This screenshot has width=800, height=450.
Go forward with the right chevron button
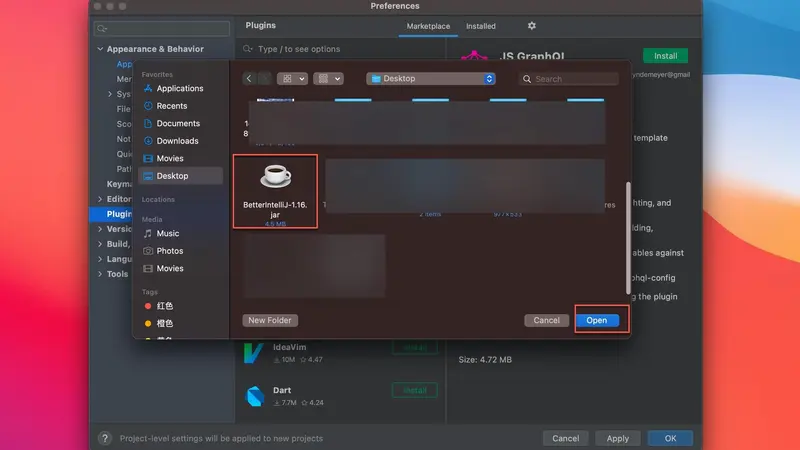(x=264, y=79)
